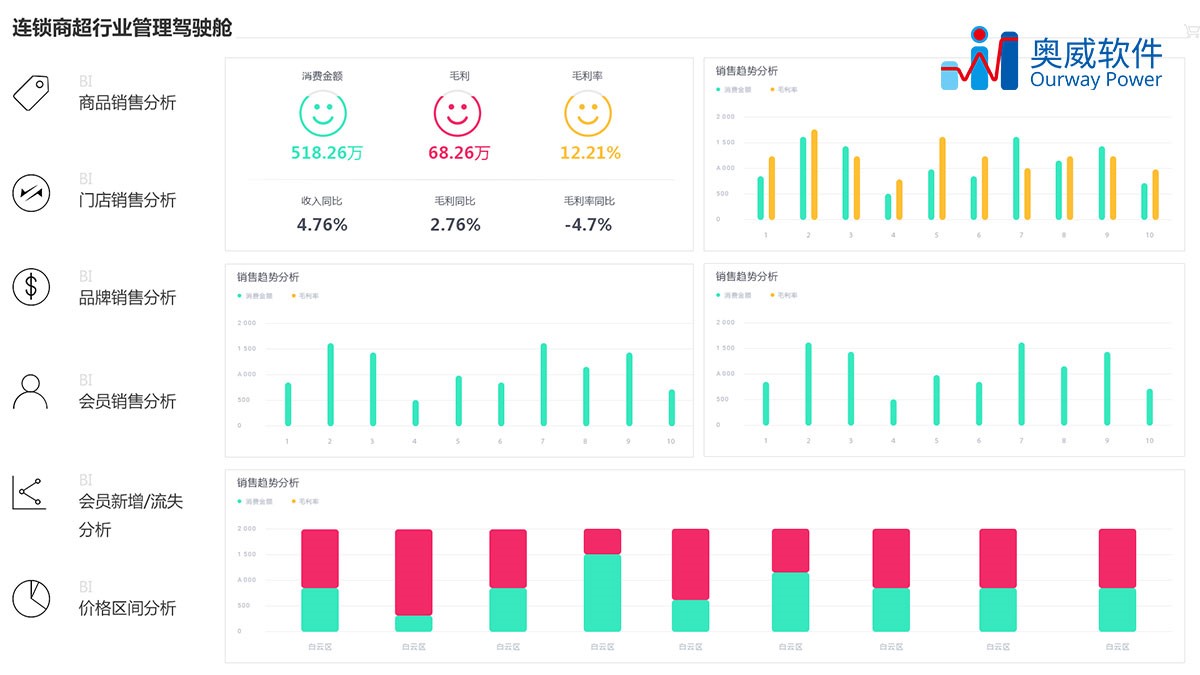Click the red smiley face under 毛利
1200x675 pixels.
[x=458, y=113]
